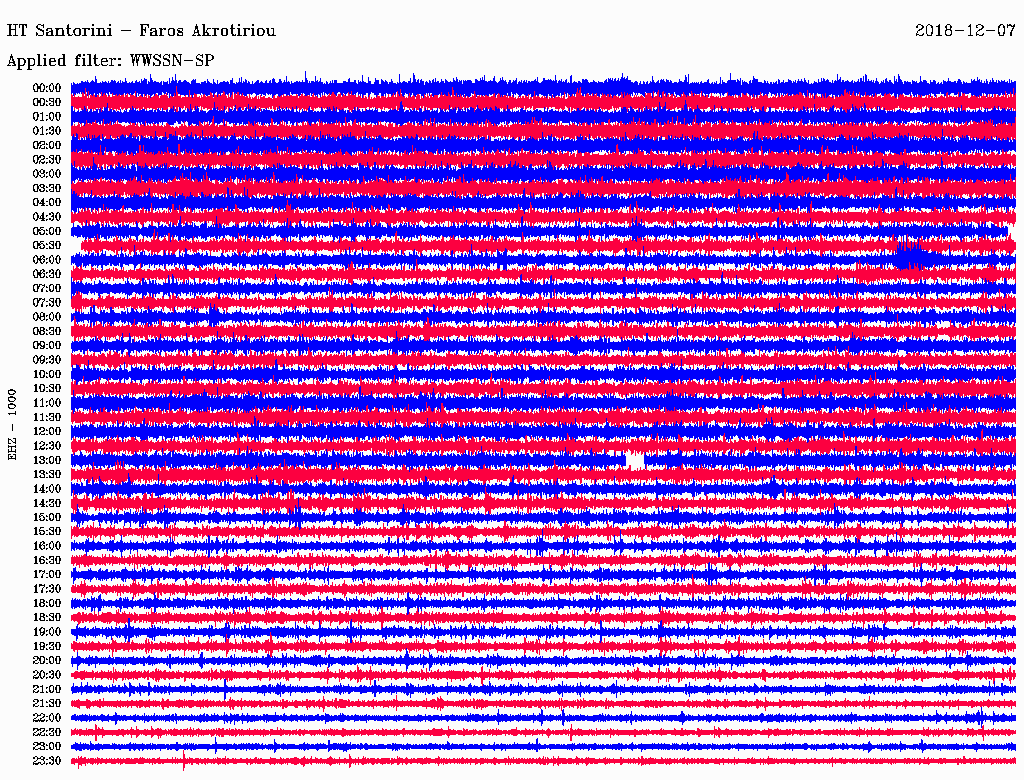
Task: Select the 05:30 time label
Action: [x=47, y=246]
